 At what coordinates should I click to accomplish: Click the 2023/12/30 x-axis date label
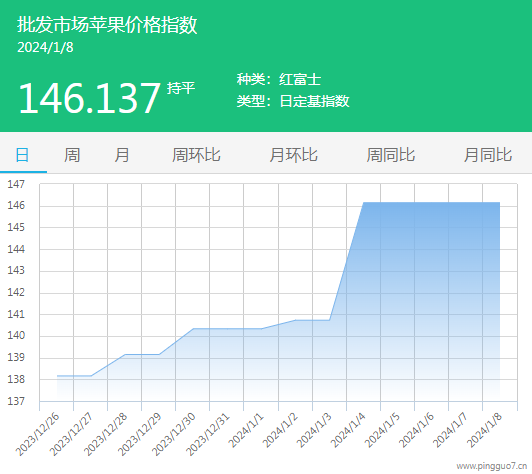click(x=174, y=434)
